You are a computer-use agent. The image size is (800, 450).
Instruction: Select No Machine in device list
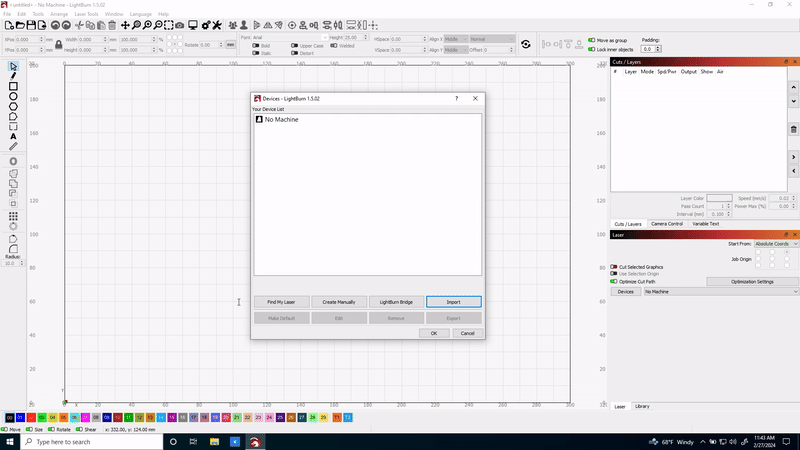tap(367, 119)
